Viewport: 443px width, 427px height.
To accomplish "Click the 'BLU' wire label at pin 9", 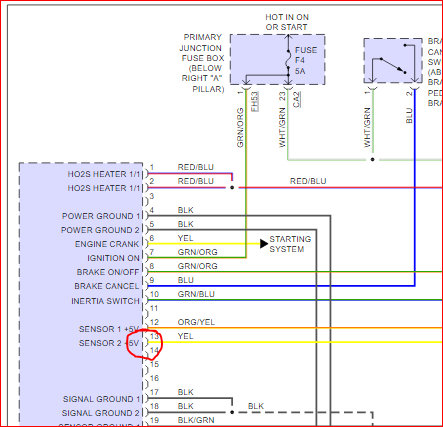I will tap(186, 280).
